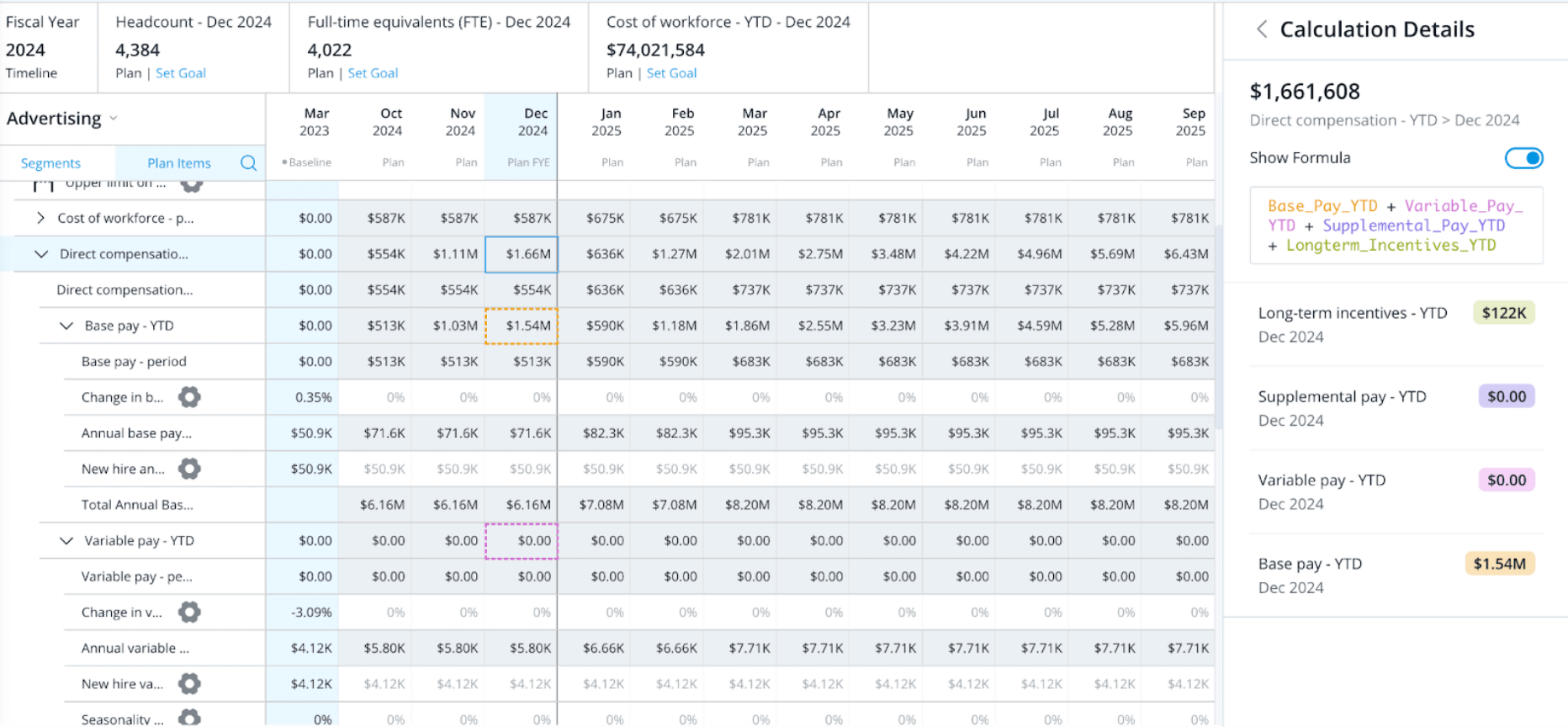The width and height of the screenshot is (1568, 727).
Task: Click the $1.54M Base pay YTD badge
Action: click(x=1499, y=564)
